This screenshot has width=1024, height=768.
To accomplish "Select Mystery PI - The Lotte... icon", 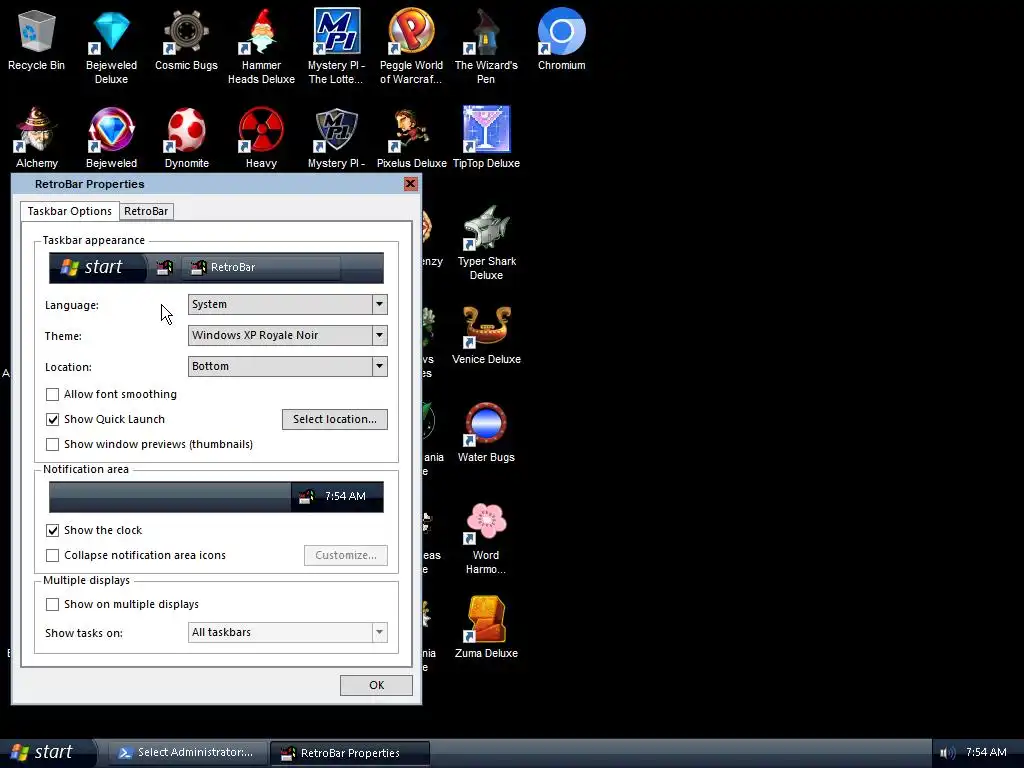I will (x=336, y=46).
